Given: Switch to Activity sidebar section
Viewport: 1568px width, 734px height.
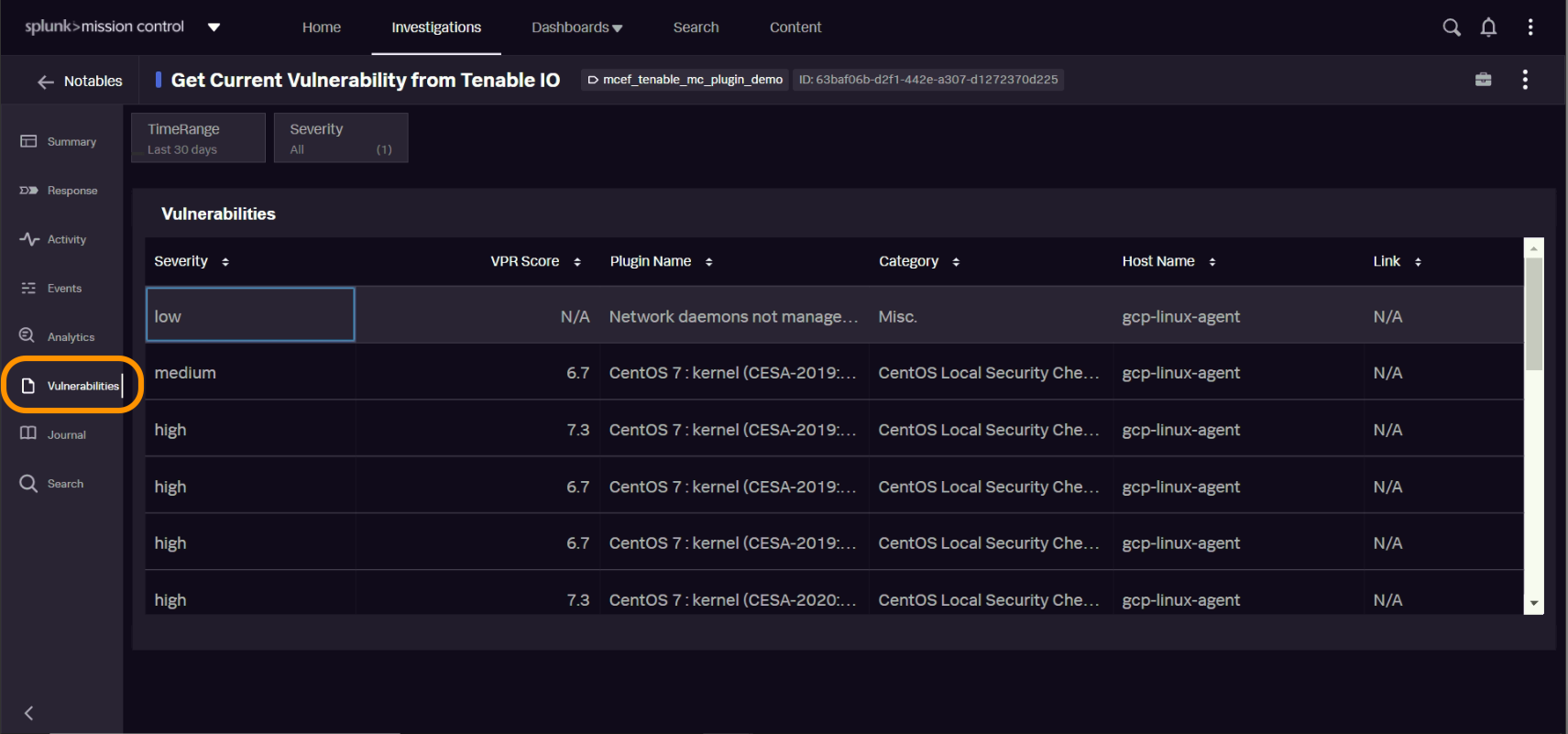Looking at the screenshot, I should pyautogui.click(x=67, y=240).
